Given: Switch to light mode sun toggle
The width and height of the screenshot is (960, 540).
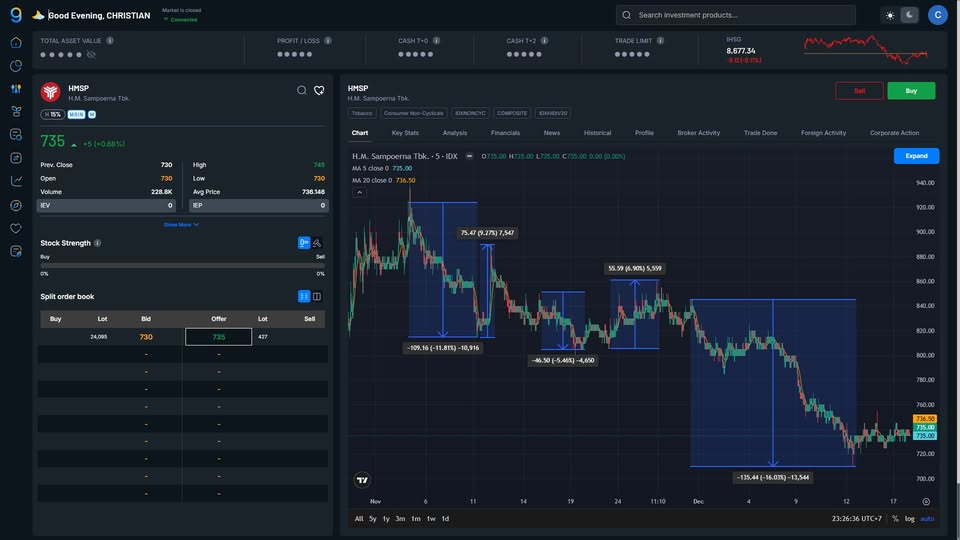Looking at the screenshot, I should (x=890, y=15).
